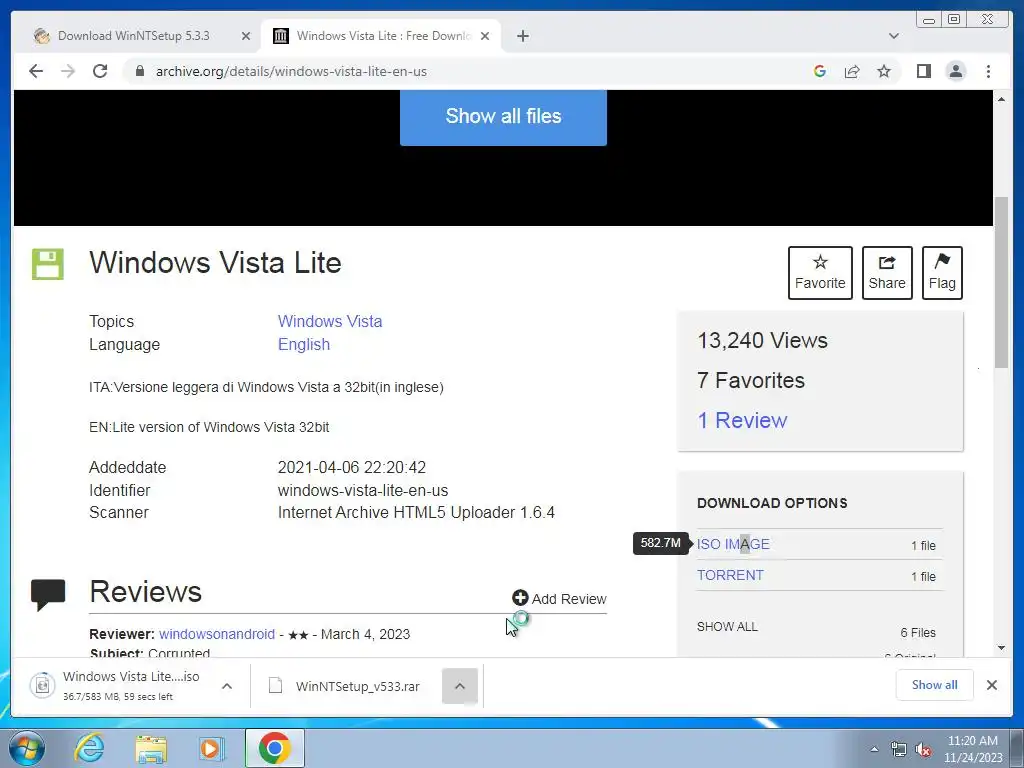This screenshot has width=1024, height=768.
Task: Show hidden system tray icons
Action: point(874,750)
